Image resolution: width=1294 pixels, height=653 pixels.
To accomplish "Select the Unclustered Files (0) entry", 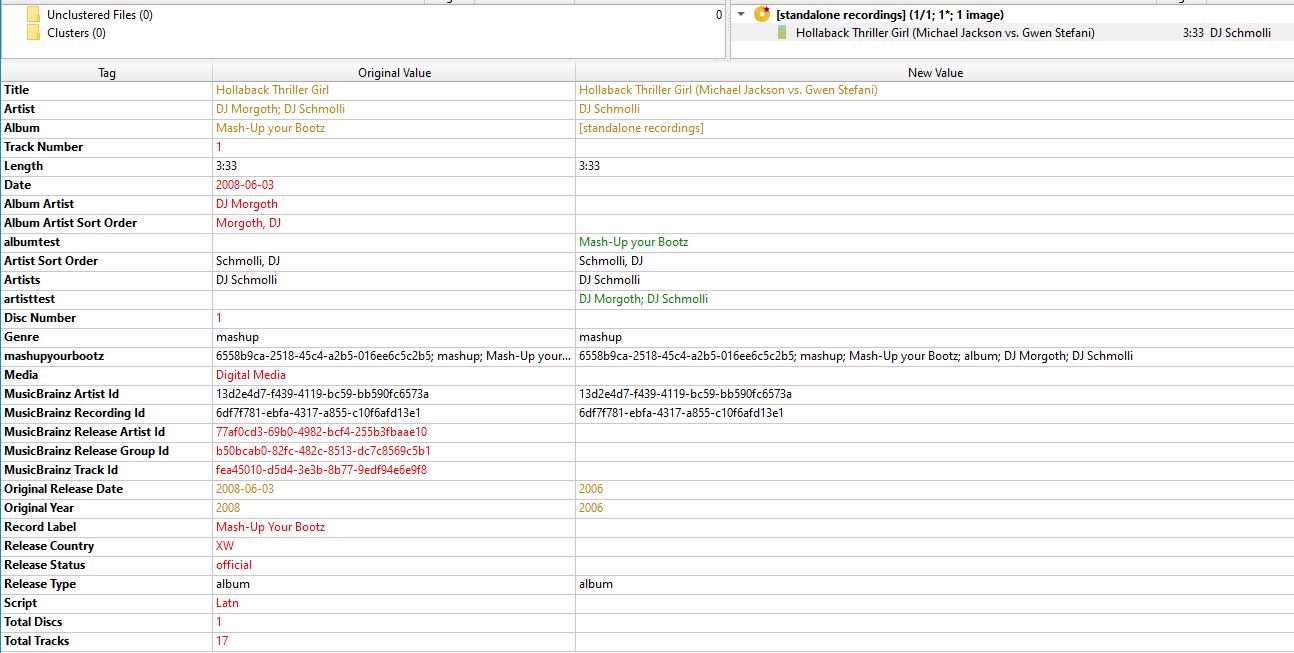I will (x=100, y=15).
